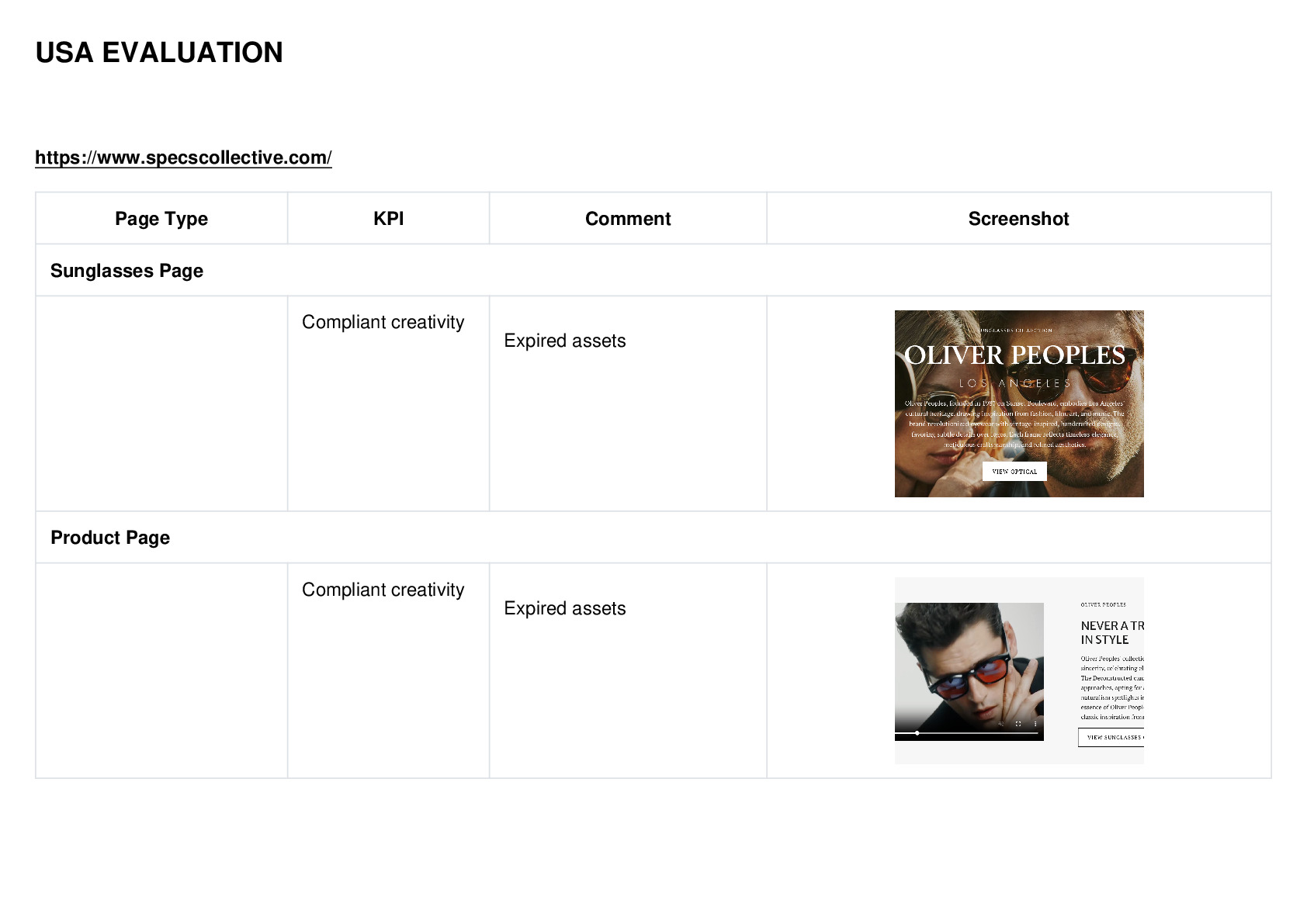The height and width of the screenshot is (924, 1307).
Task: Click the KPI column header
Action: 388,219
